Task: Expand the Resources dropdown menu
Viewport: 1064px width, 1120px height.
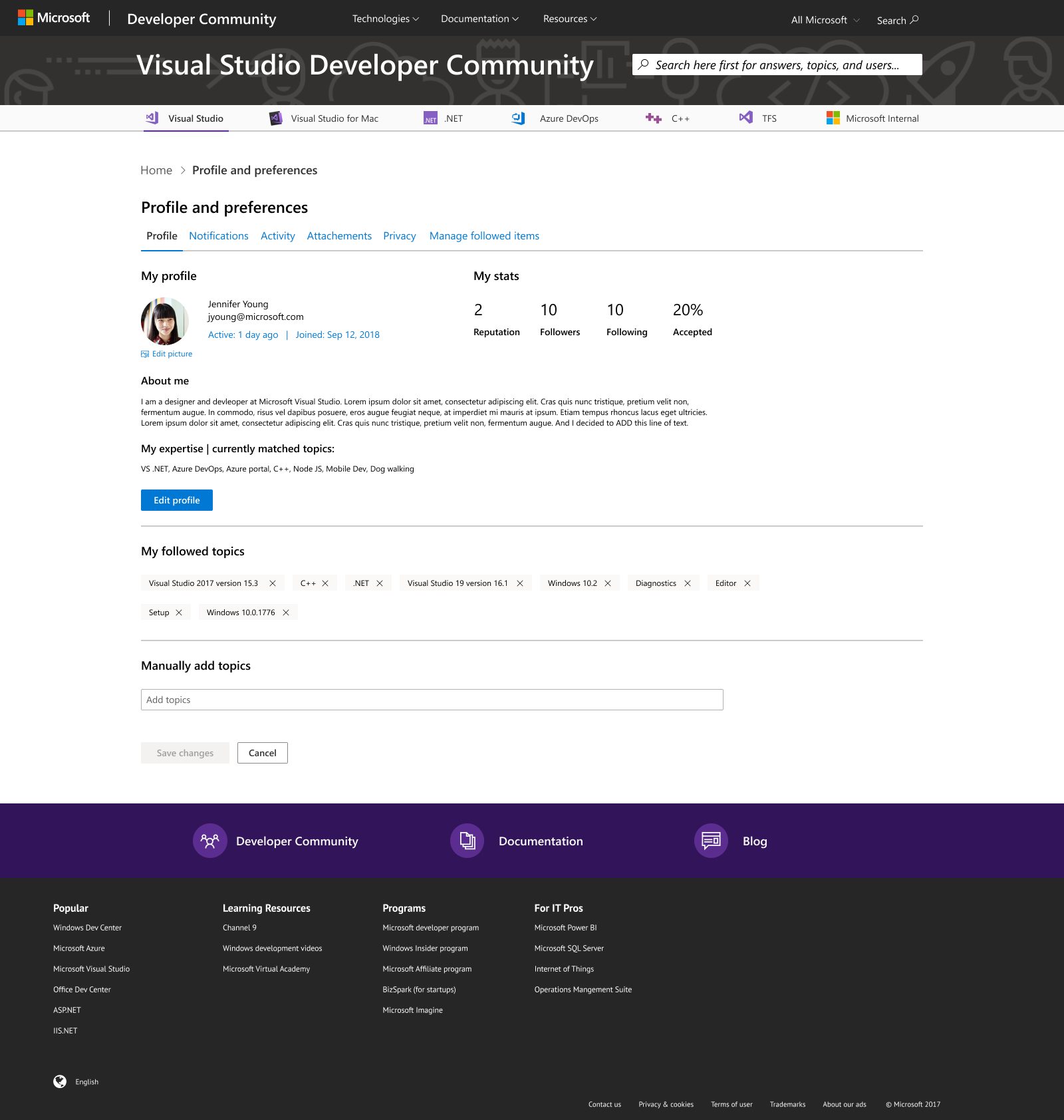Action: pos(570,19)
